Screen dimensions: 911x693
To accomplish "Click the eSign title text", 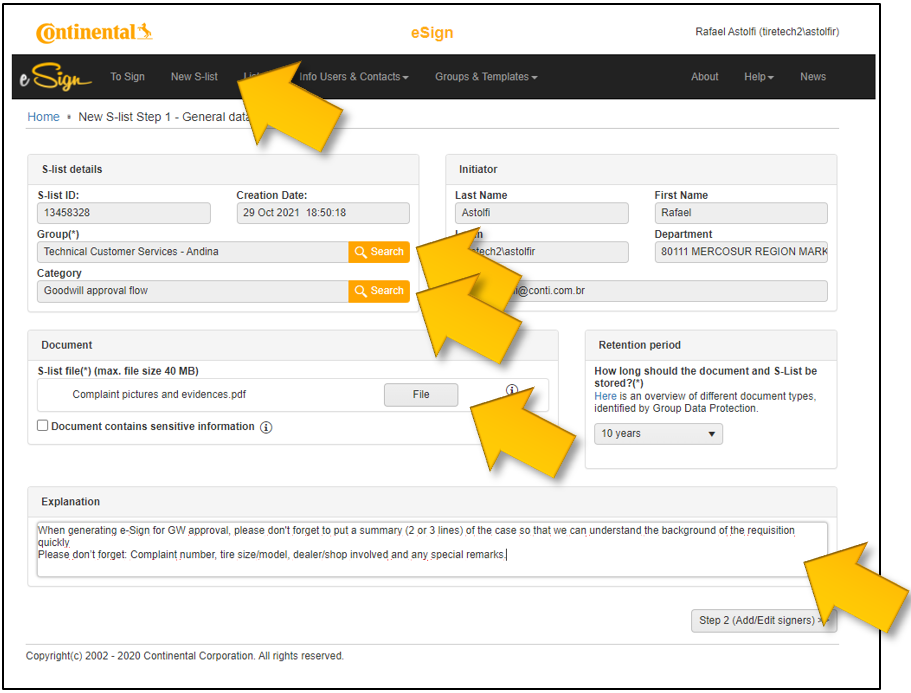I will (x=432, y=33).
